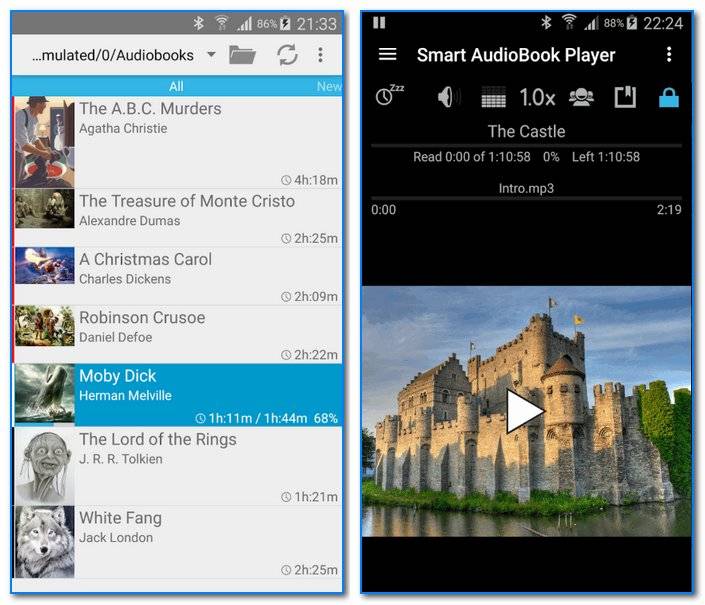Refresh the audiobook library
Screen dimensions: 705x605
click(x=287, y=55)
